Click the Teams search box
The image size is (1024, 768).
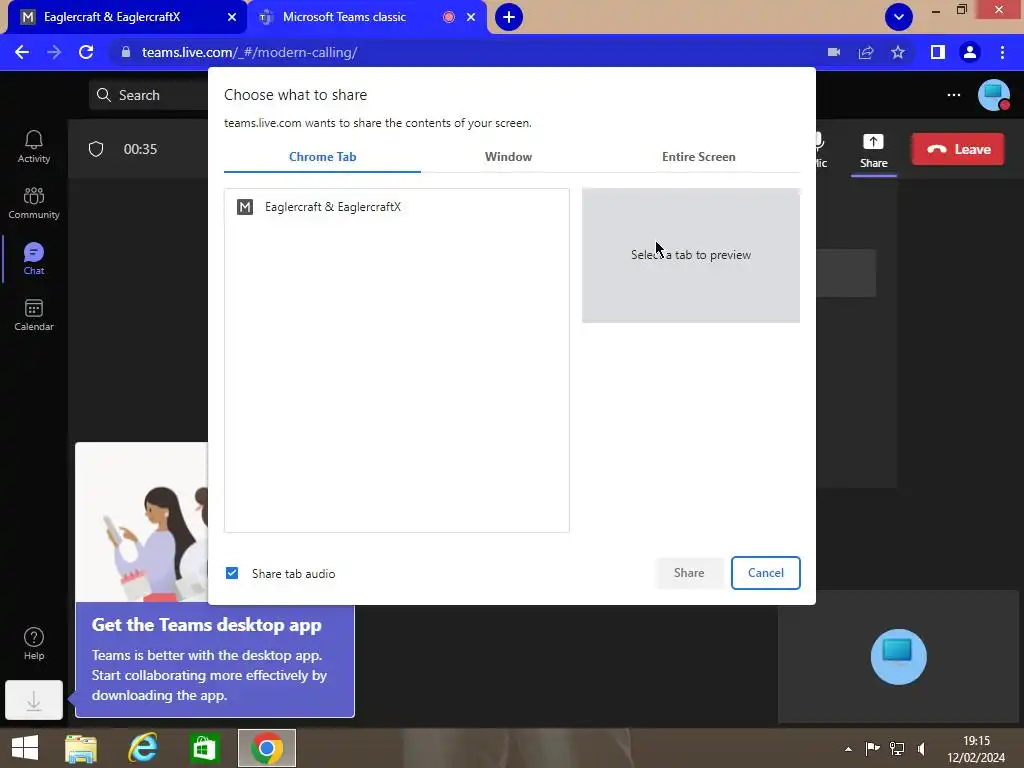coord(149,95)
